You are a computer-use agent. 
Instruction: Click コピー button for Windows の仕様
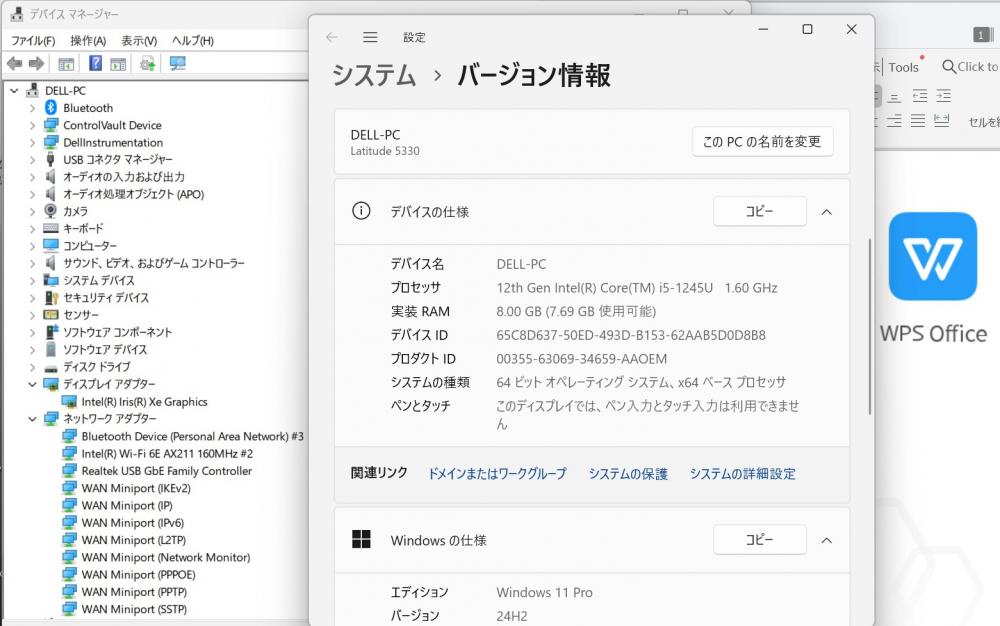click(x=760, y=539)
